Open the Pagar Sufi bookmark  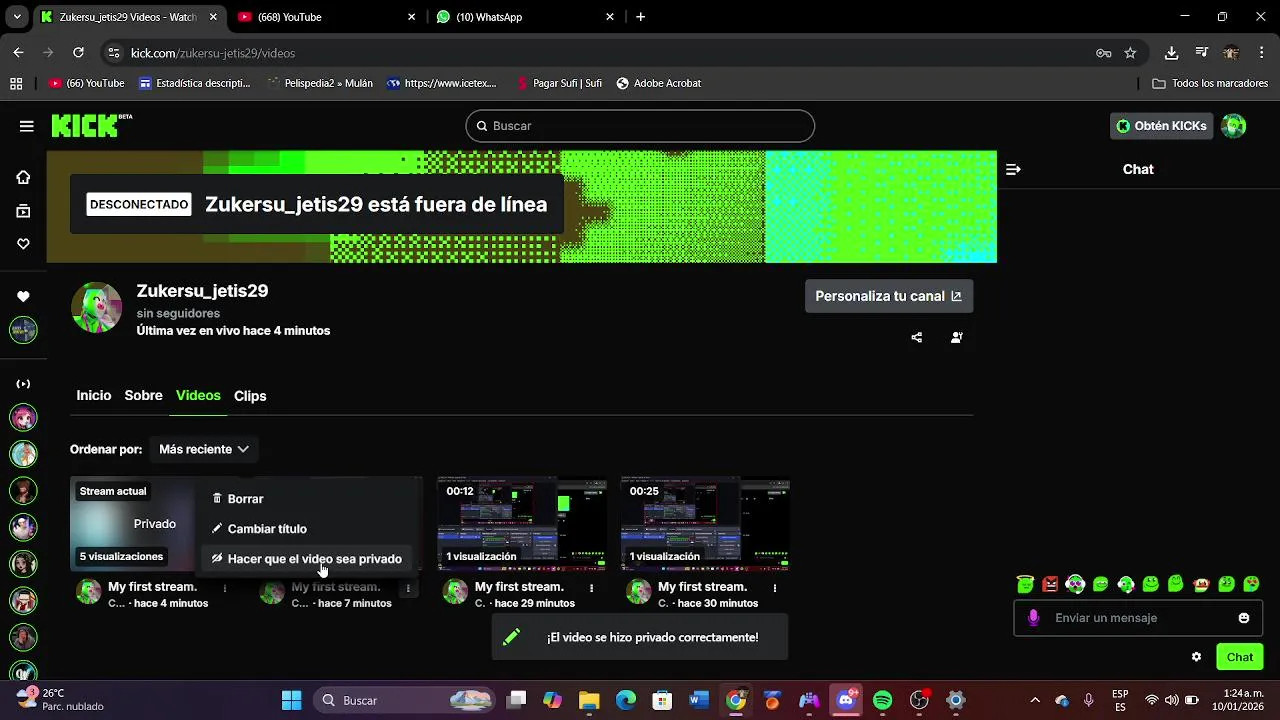pyautogui.click(x=558, y=83)
